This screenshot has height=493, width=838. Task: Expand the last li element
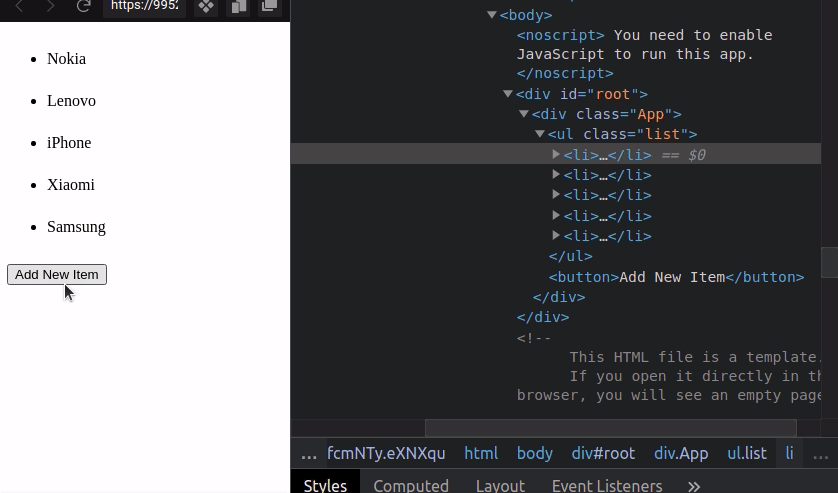click(557, 236)
